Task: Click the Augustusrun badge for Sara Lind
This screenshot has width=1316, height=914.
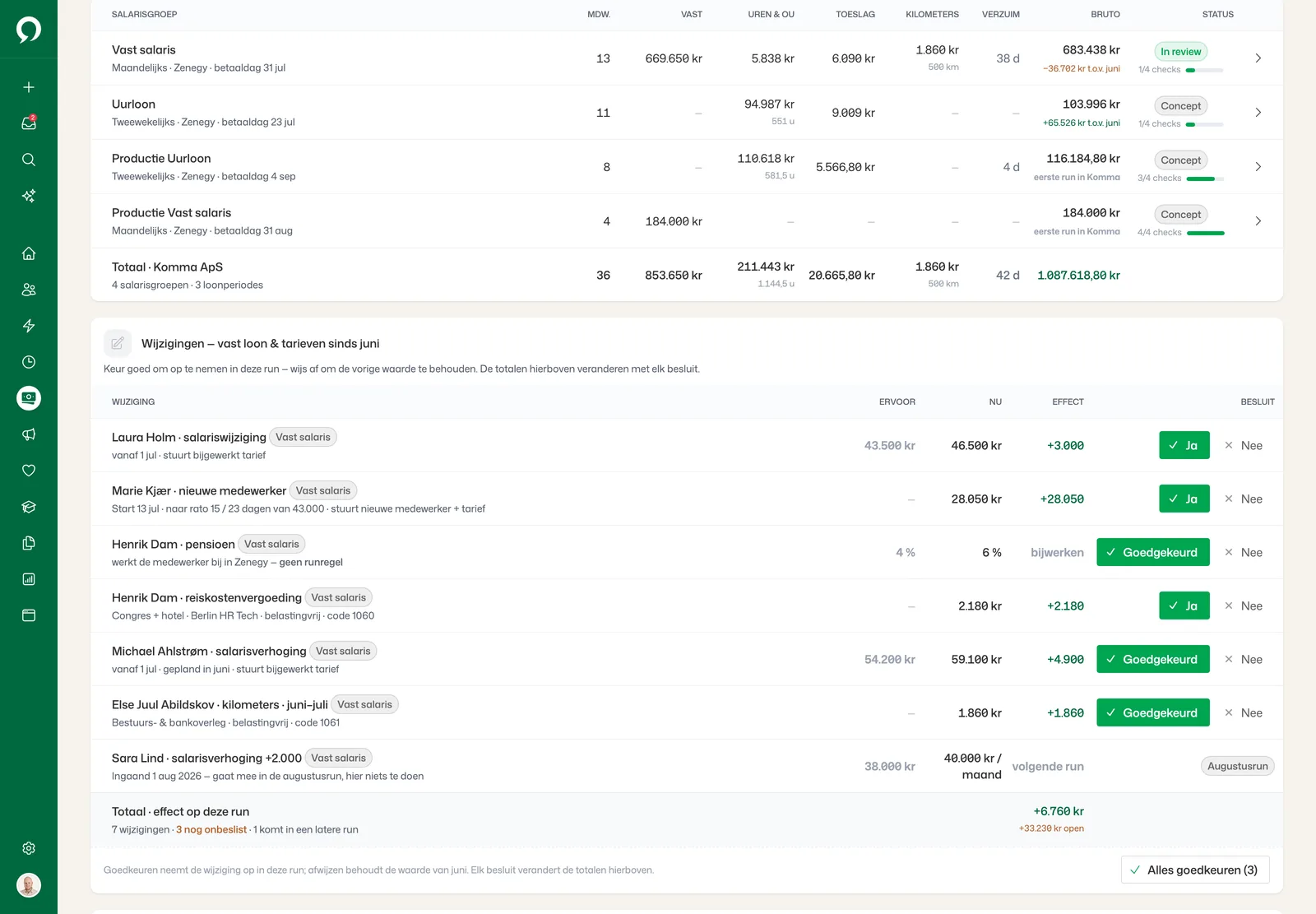Action: click(x=1238, y=766)
